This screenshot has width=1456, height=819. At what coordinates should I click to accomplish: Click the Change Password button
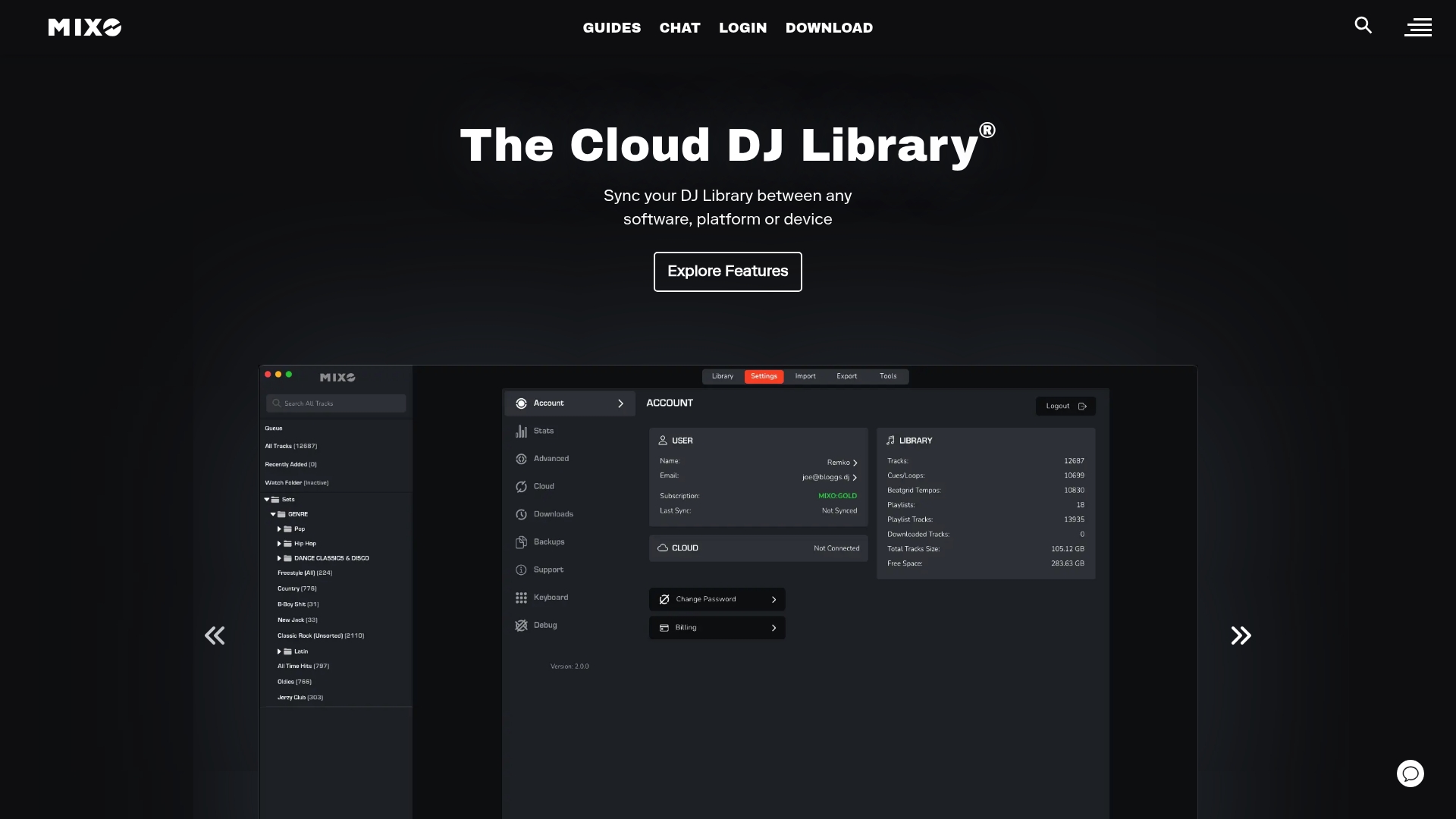[717, 599]
